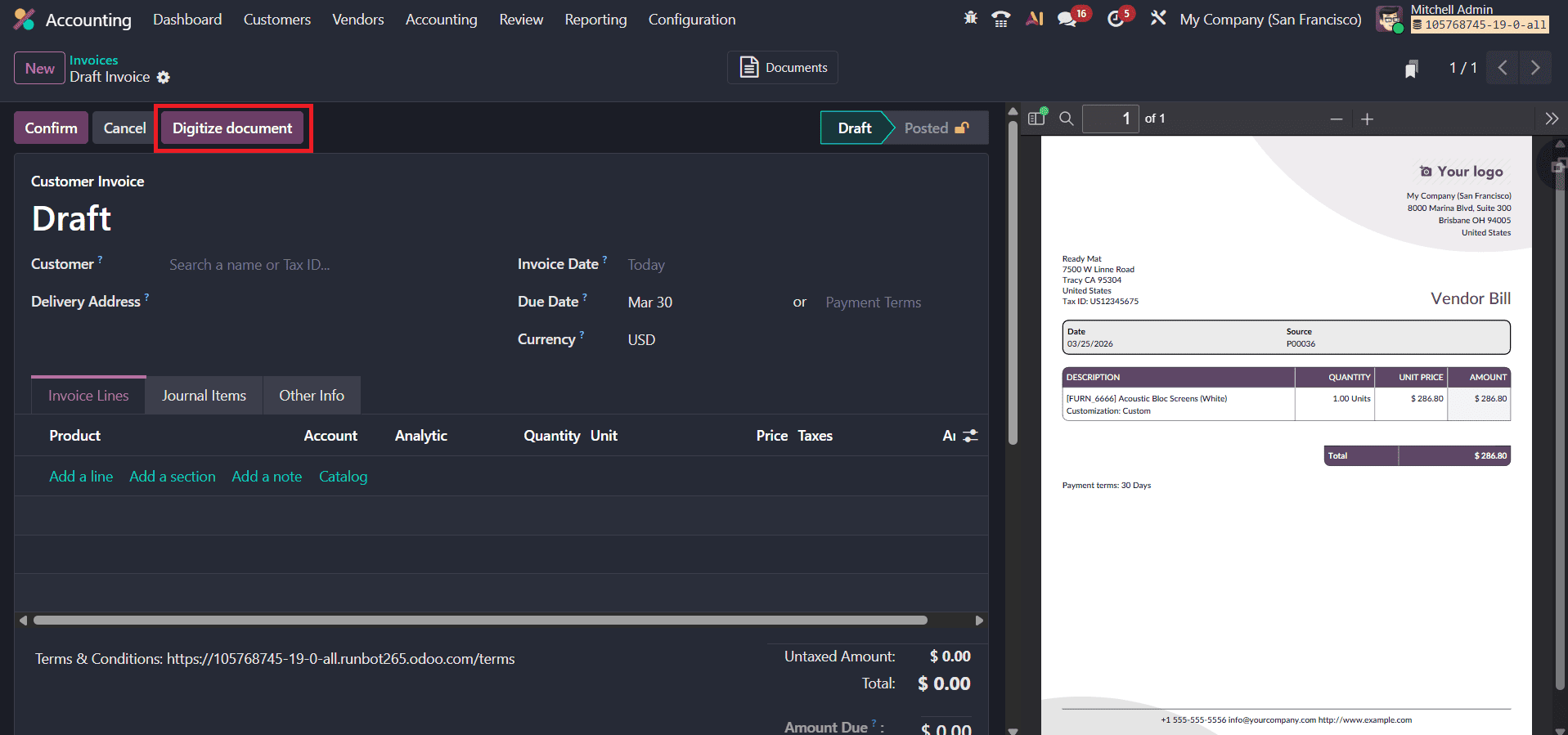This screenshot has width=1568, height=735.
Task: Click the bookmark icon near the record pager
Action: click(x=1411, y=69)
